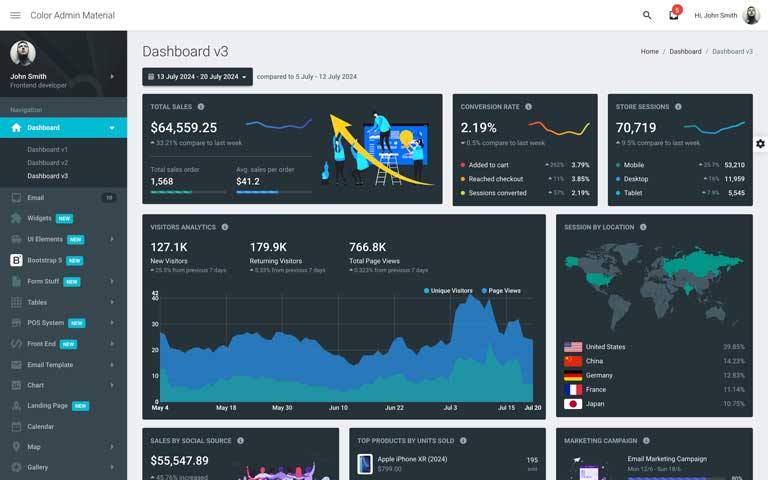Open the search icon in top bar
The image size is (768, 480).
[647, 15]
